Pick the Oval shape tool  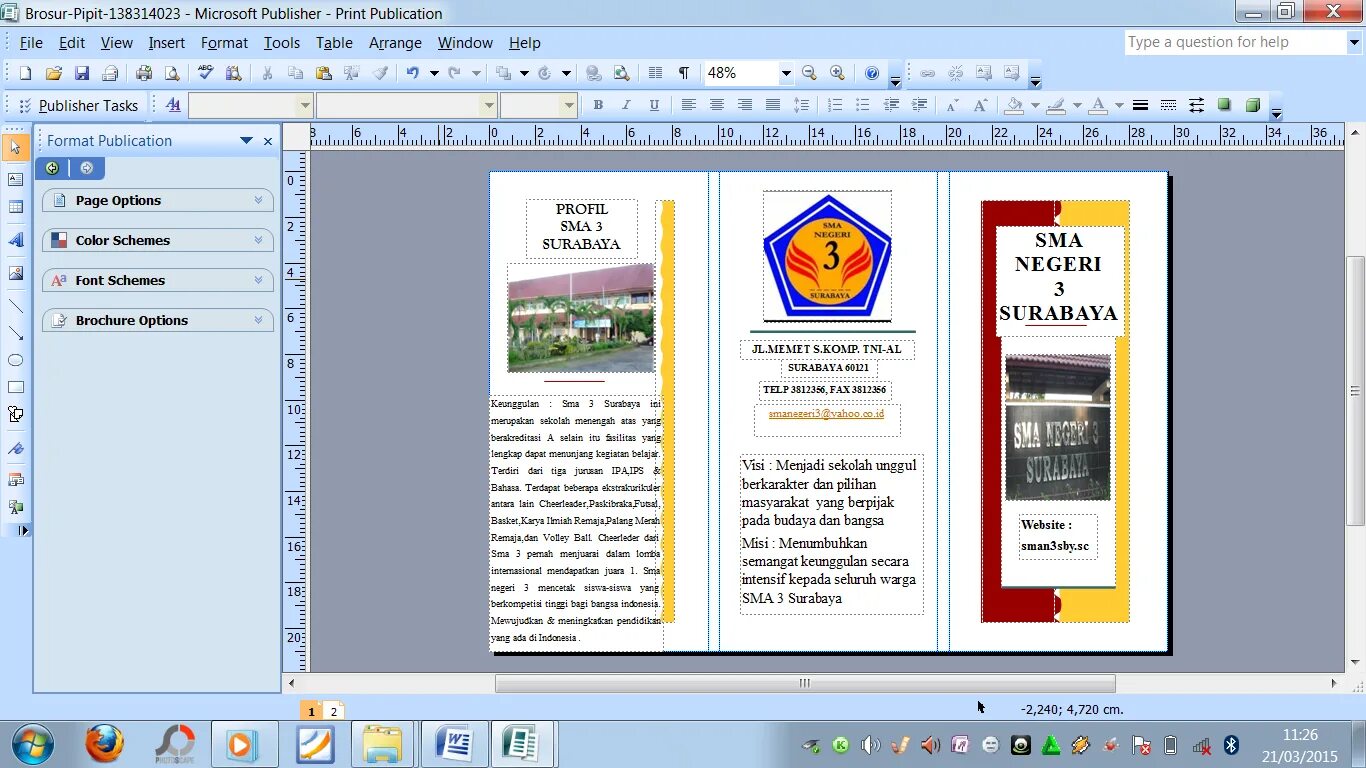[15, 360]
